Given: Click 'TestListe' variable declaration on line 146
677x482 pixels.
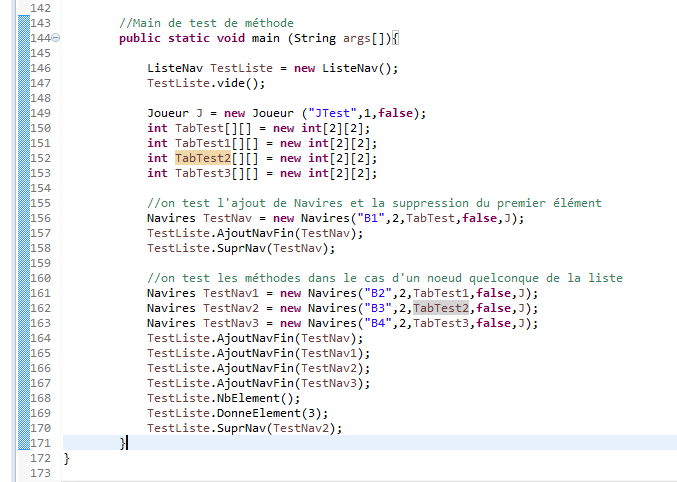Looking at the screenshot, I should [241, 68].
